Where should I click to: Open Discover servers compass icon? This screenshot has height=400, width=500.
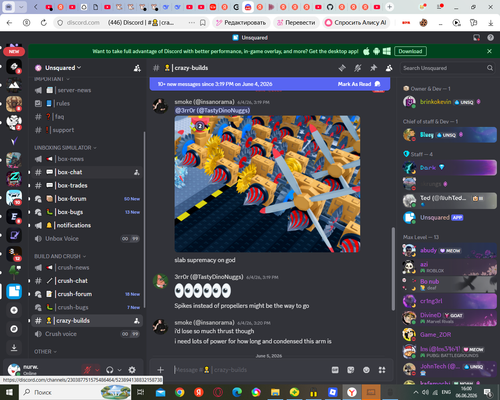pos(14,329)
